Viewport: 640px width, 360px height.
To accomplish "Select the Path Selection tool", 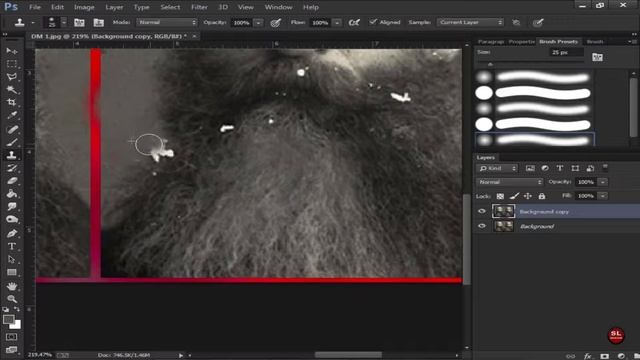I will coord(11,259).
